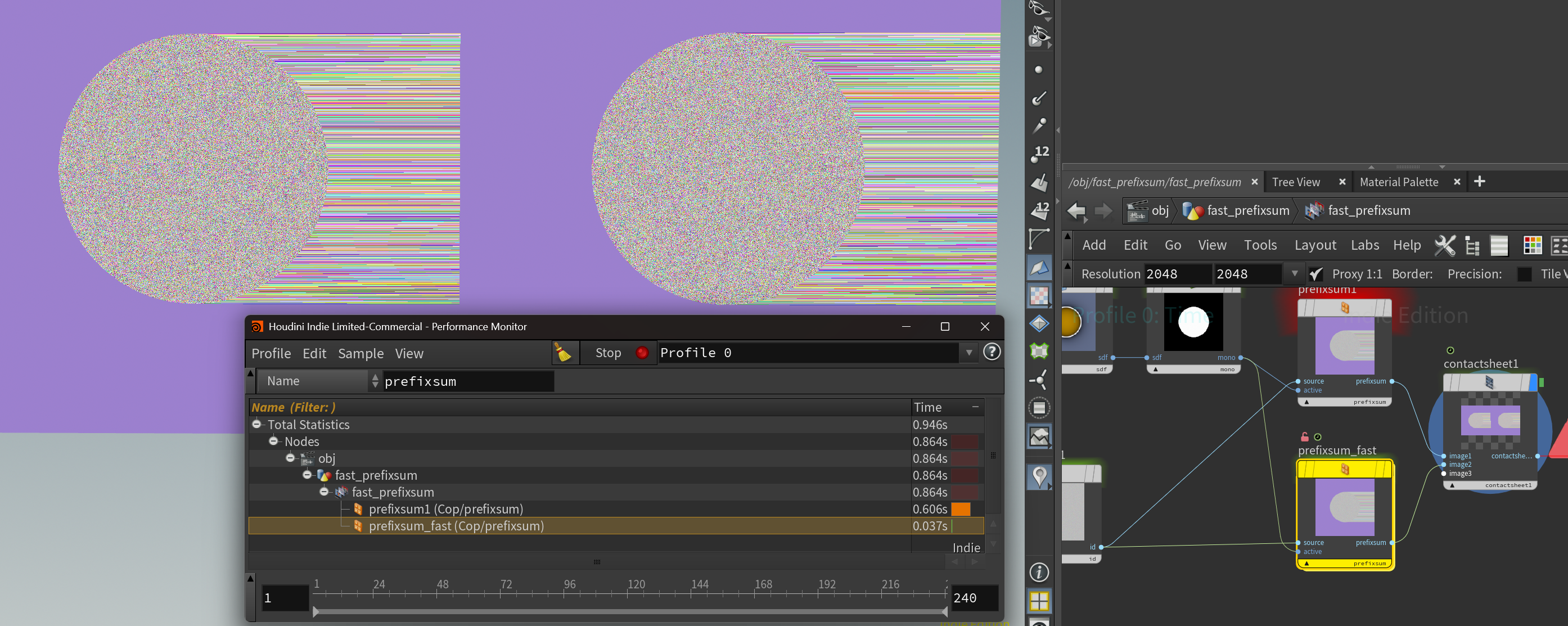Toggle the Proxy checkbox next to Resolution
Image resolution: width=1568 pixels, height=626 pixels.
click(x=1315, y=274)
